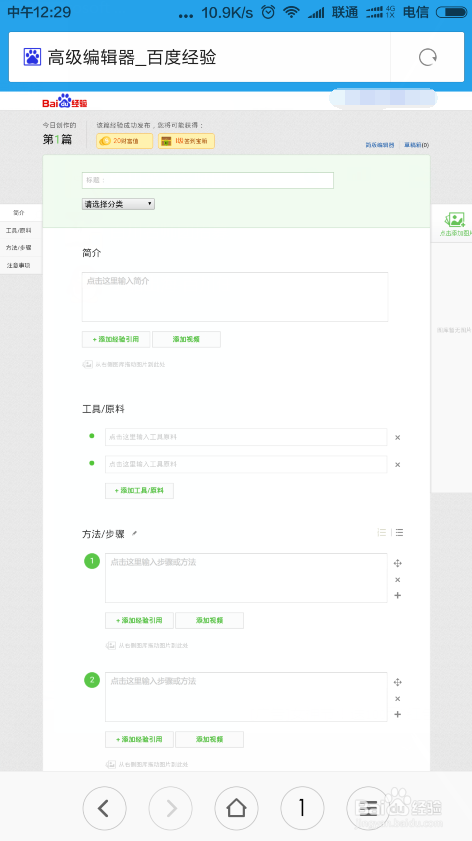Click the 简介 text area
472x841 pixels.
coord(235,297)
